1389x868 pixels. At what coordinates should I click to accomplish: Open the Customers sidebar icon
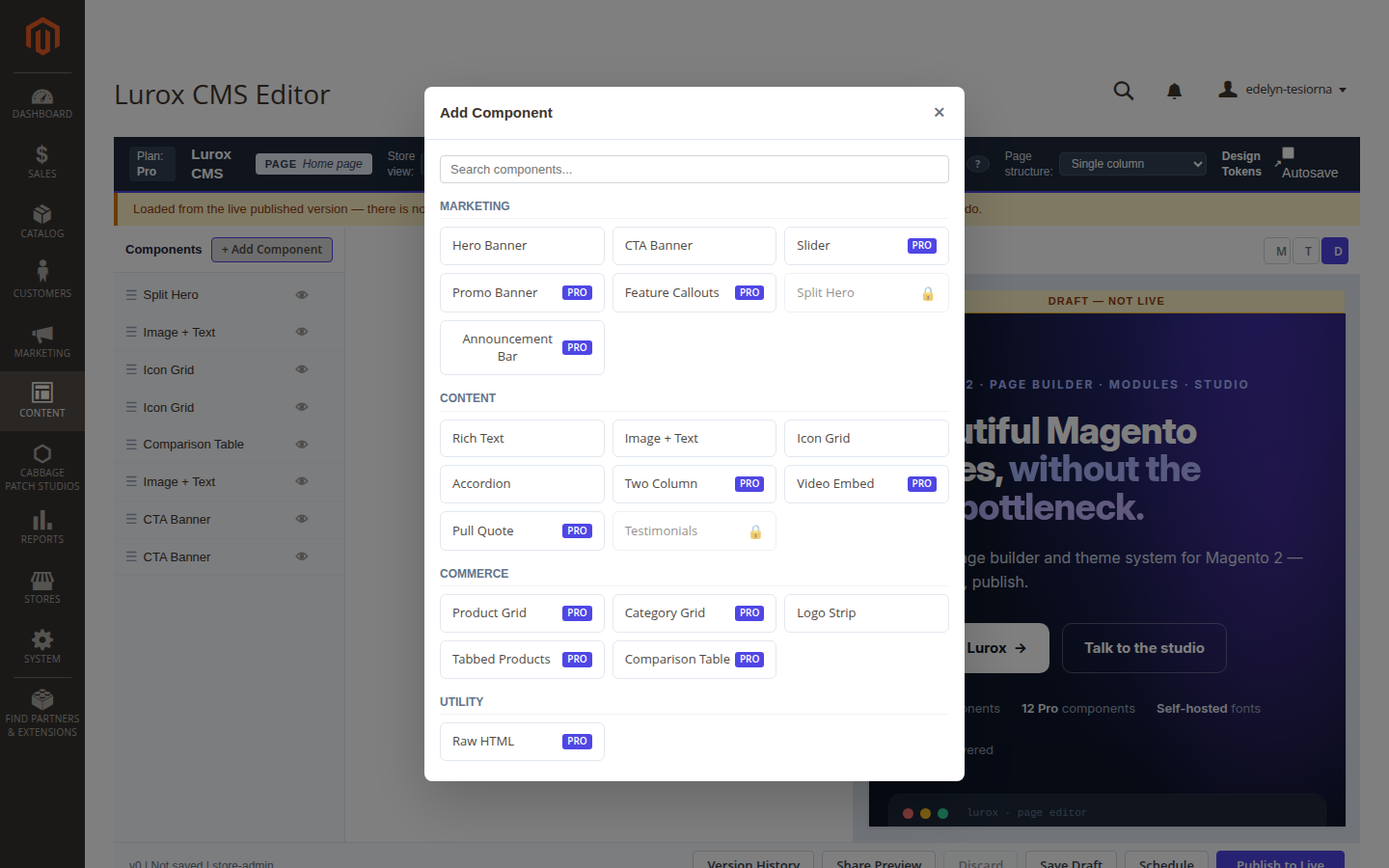[x=42, y=280]
